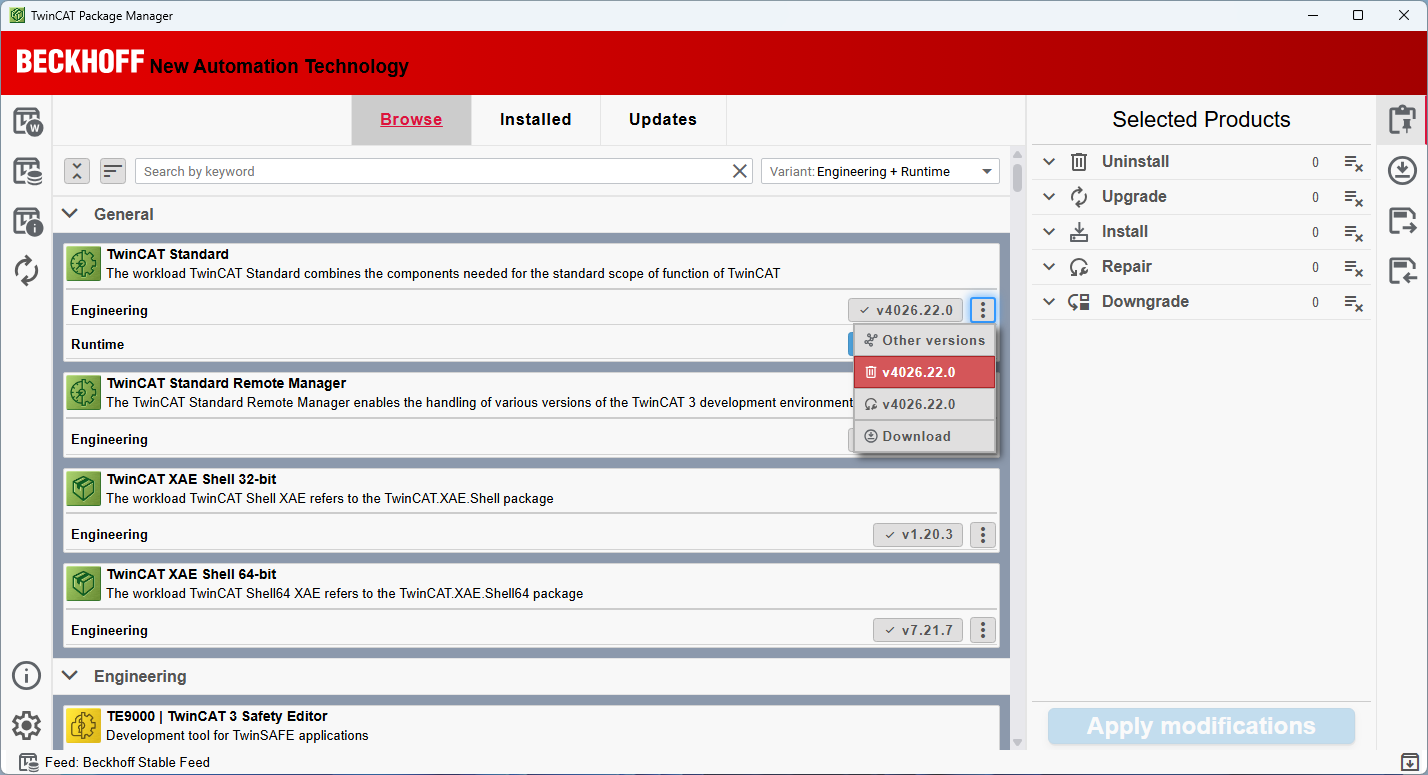1428x775 pixels.
Task: Click the TwinCAT Standard product icon
Action: (x=84, y=264)
